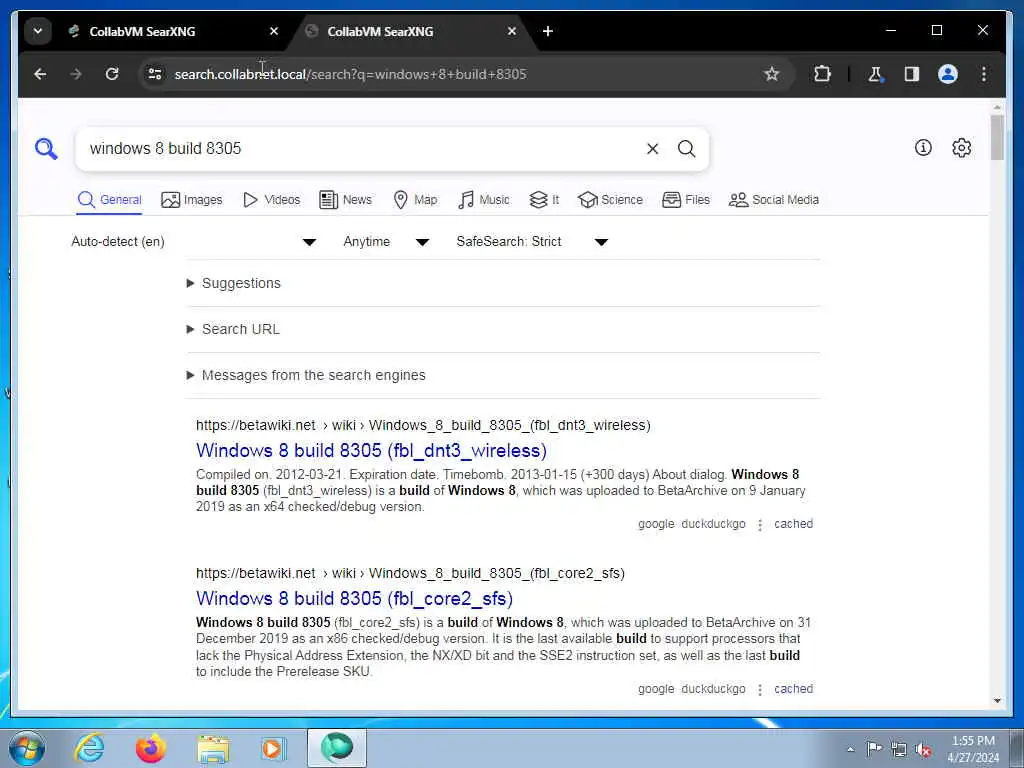
Task: Click betawiki.net URL of fbl_core2_sfs result
Action: [x=410, y=573]
